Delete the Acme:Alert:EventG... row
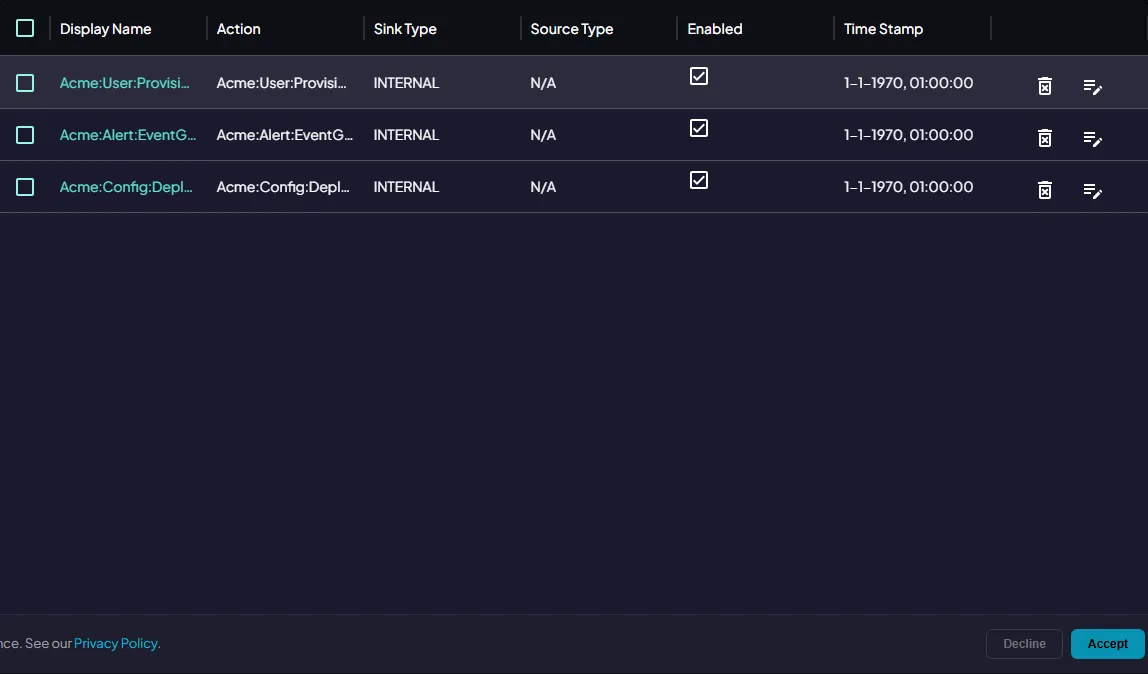The height and width of the screenshot is (674, 1148). pos(1045,138)
